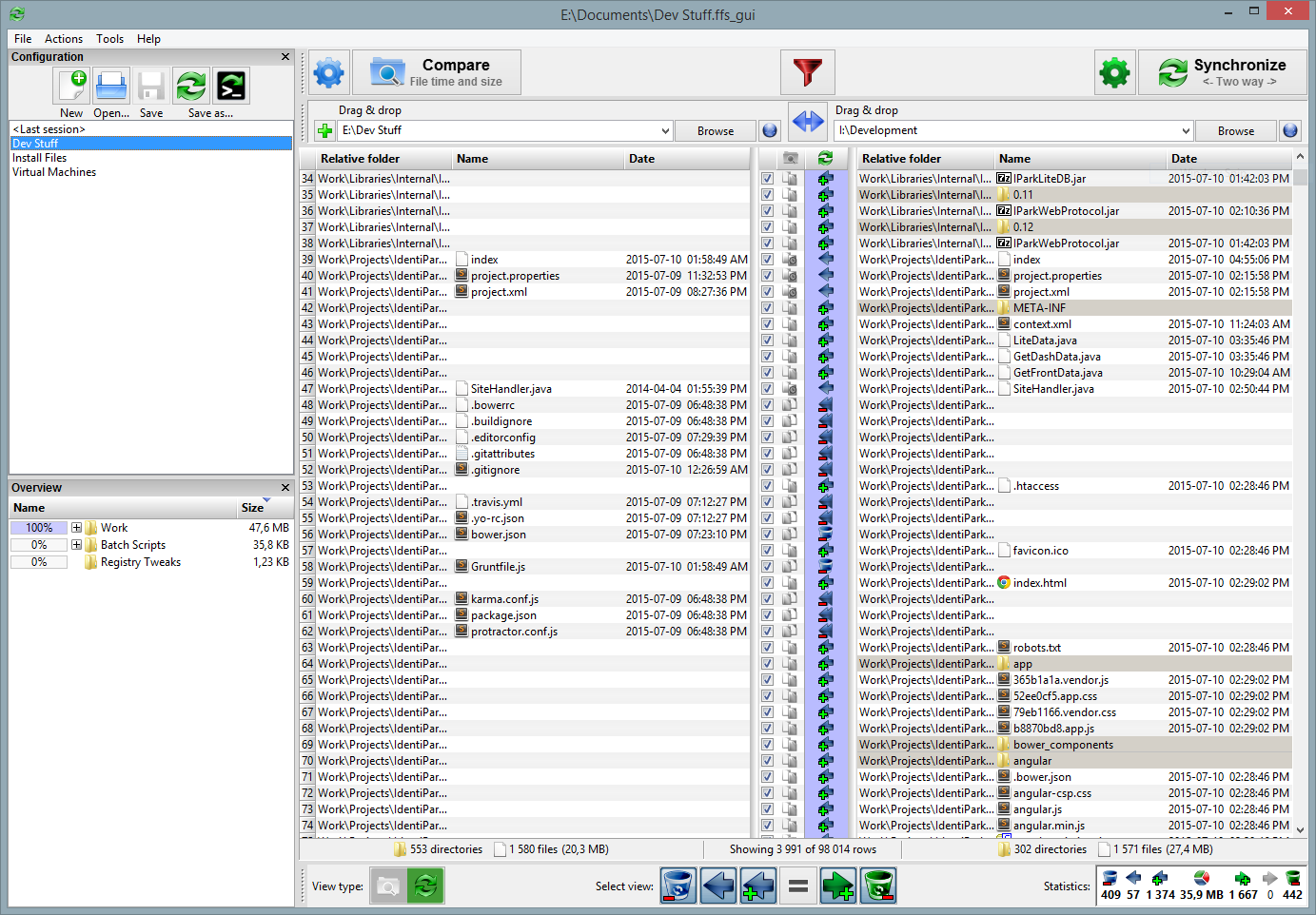Close the Configuration panel
1316x915 pixels.
pos(285,57)
